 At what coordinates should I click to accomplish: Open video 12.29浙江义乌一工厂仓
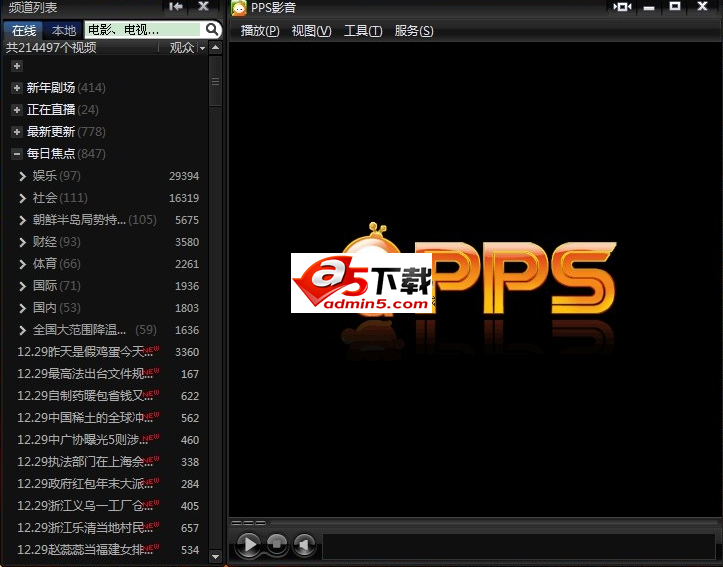click(88, 506)
